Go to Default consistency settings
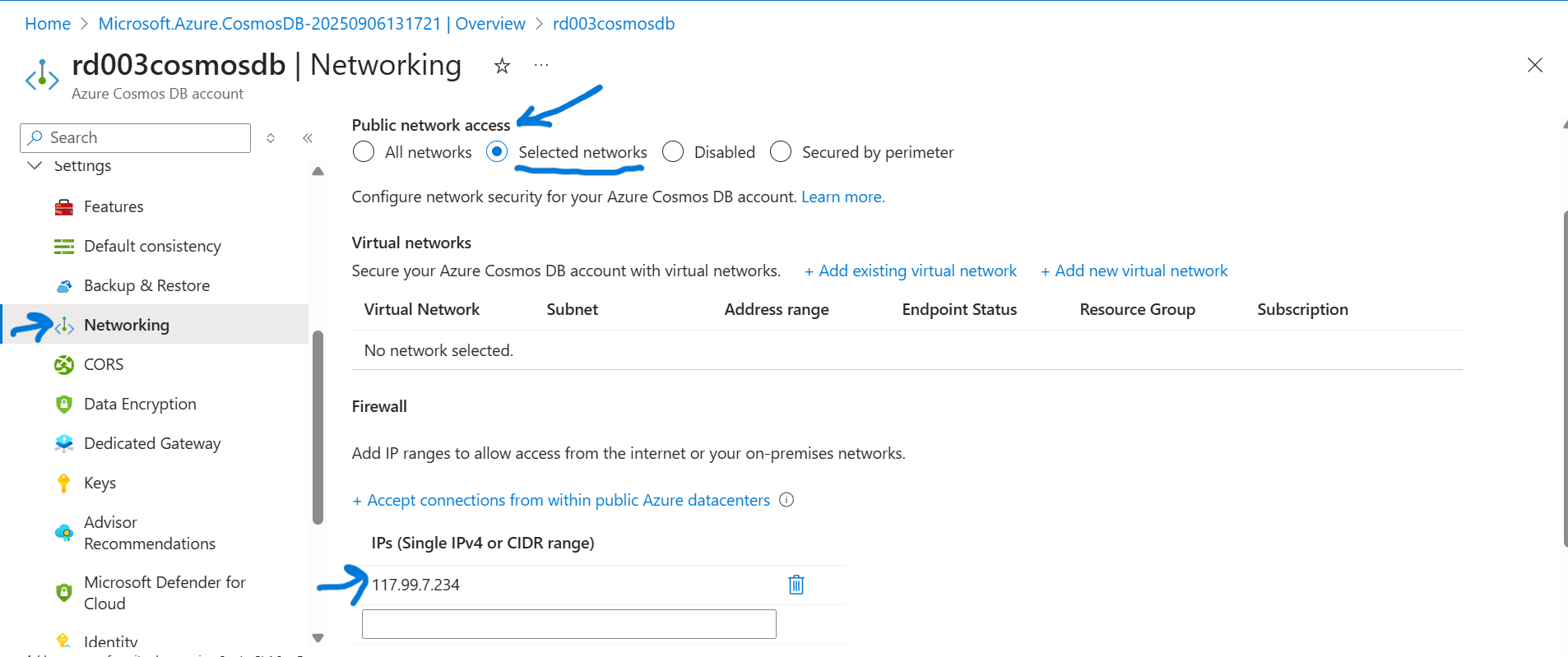Screen dimensions: 1568x657 (152, 246)
